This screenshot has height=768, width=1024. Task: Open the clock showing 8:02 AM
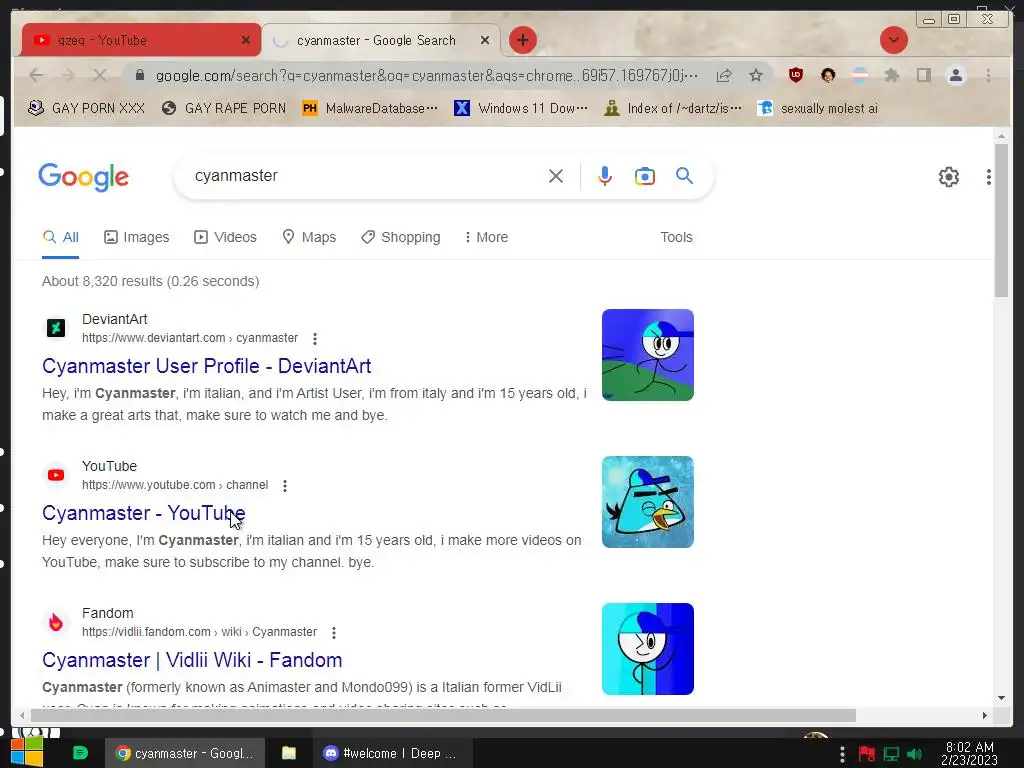[x=970, y=753]
